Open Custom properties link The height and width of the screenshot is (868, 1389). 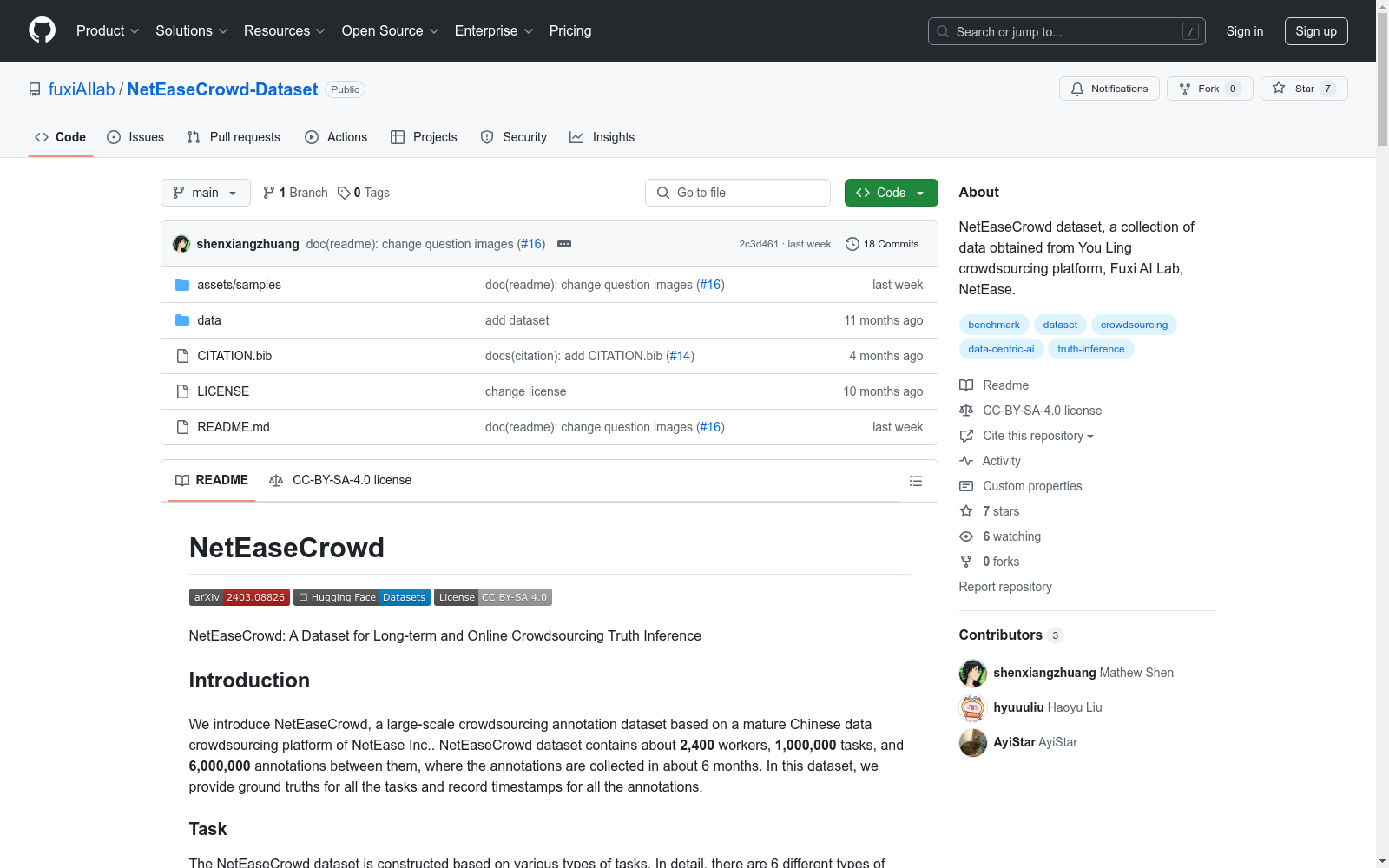[1021, 486]
